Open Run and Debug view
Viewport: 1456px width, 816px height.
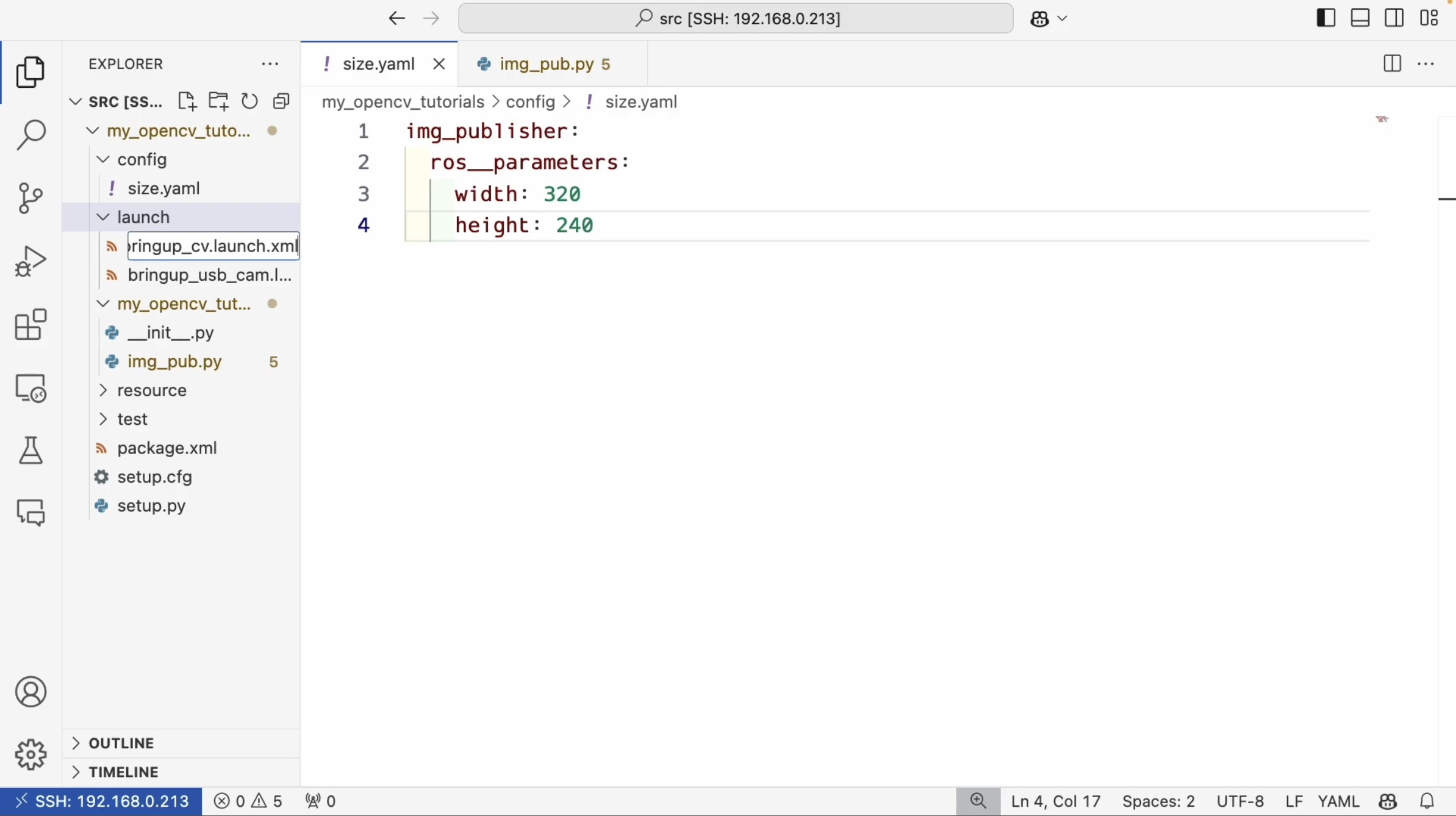point(30,261)
